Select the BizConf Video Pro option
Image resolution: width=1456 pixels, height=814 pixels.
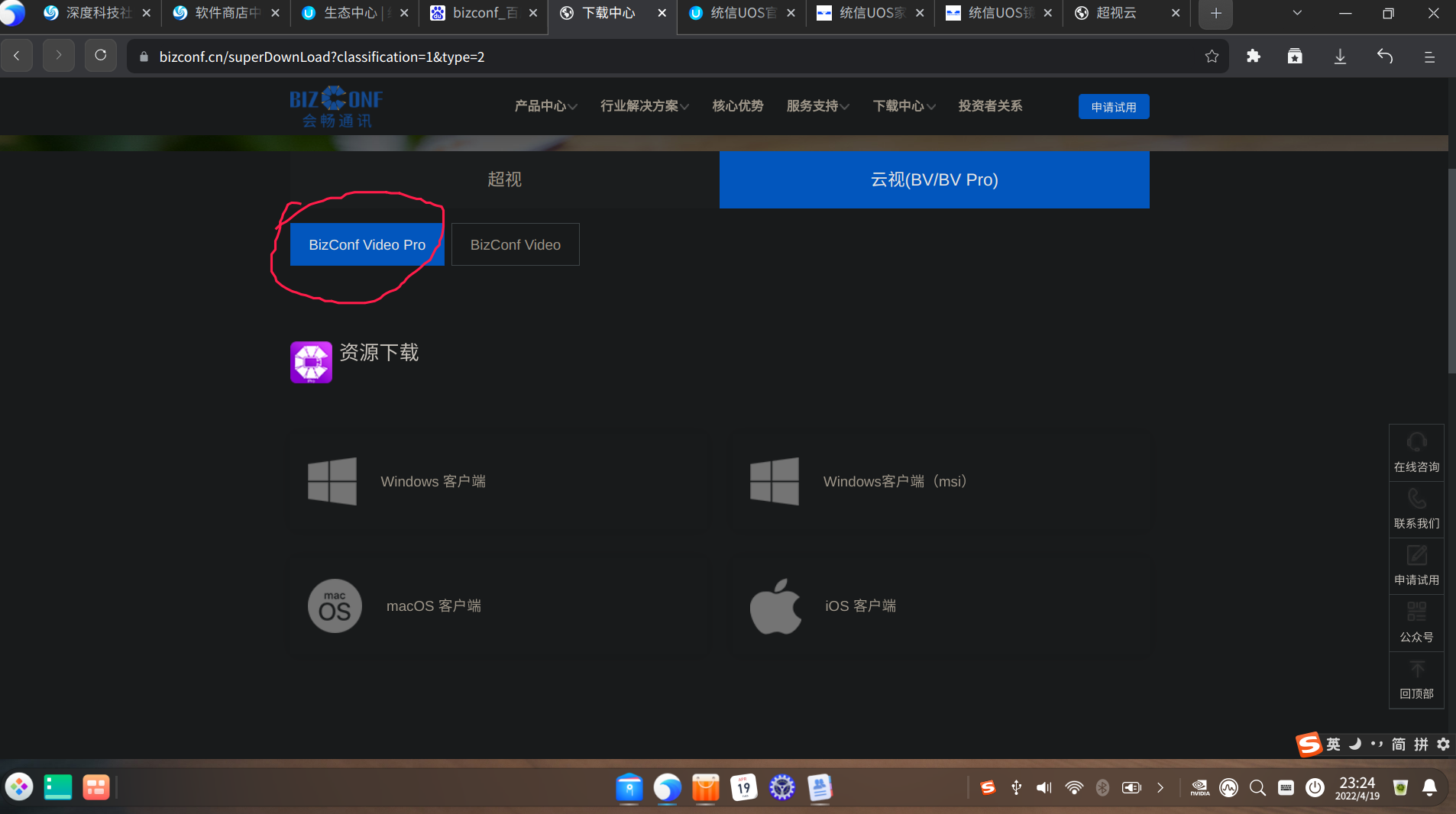366,244
